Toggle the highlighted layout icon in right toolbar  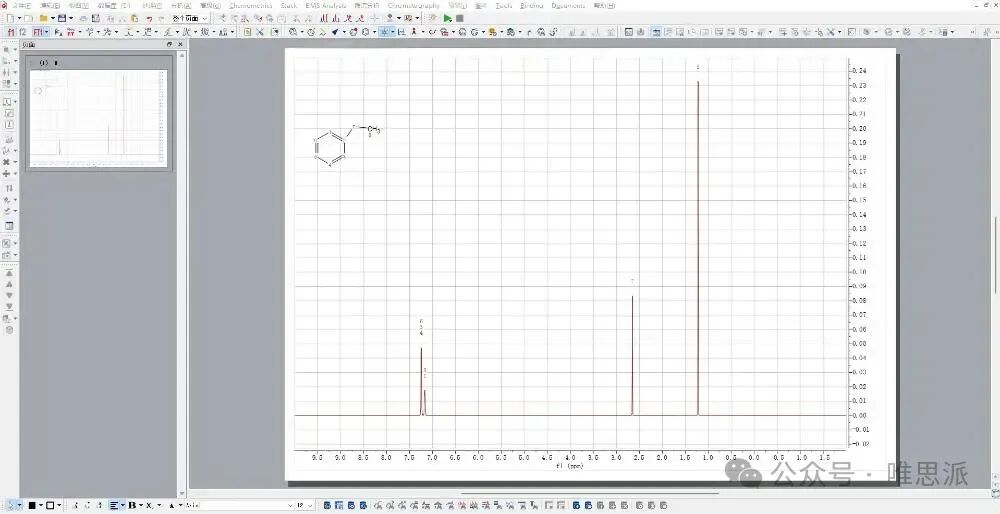pyautogui.click(x=655, y=32)
